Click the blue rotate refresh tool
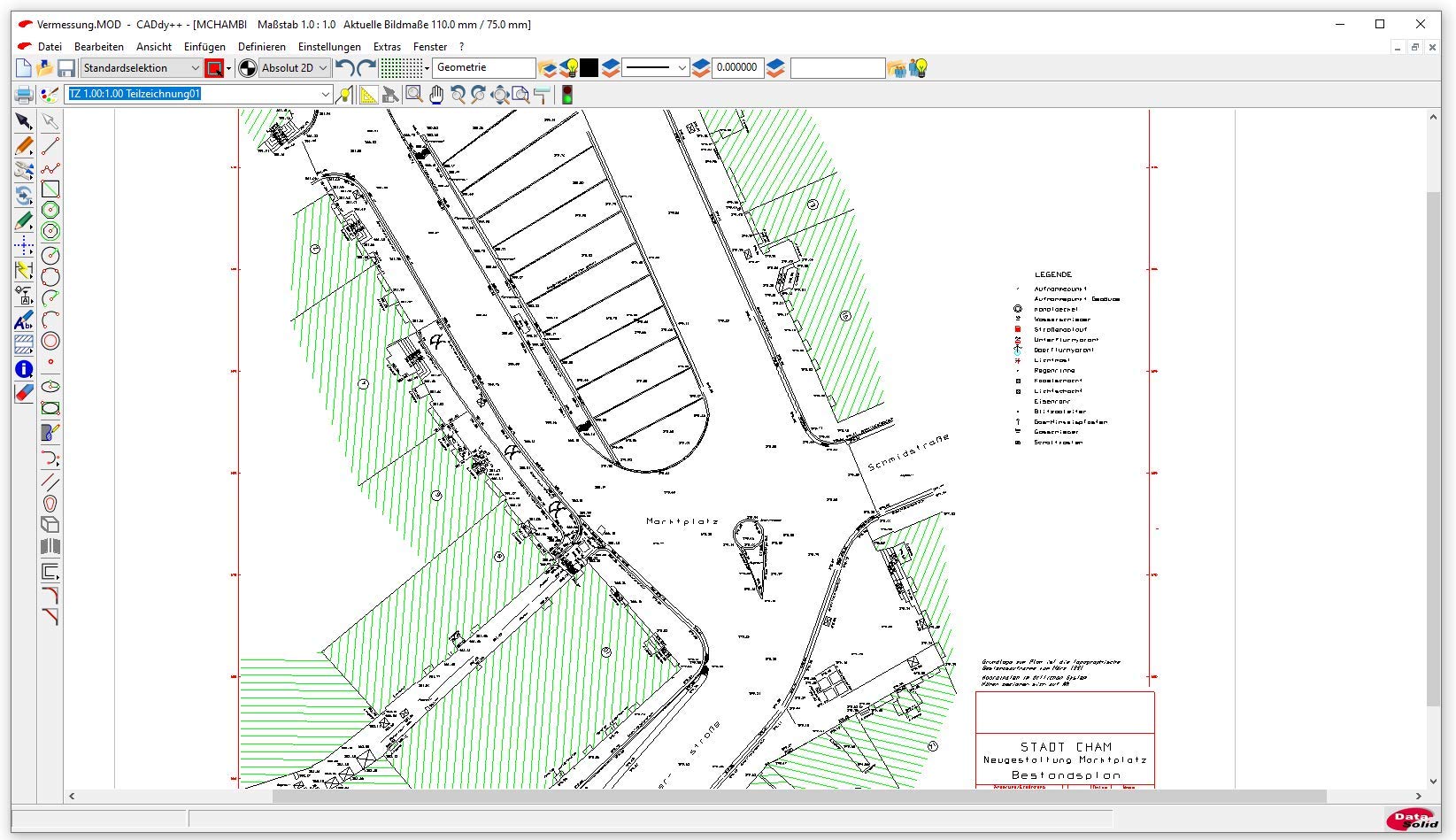The image size is (1456, 840). pos(24,196)
